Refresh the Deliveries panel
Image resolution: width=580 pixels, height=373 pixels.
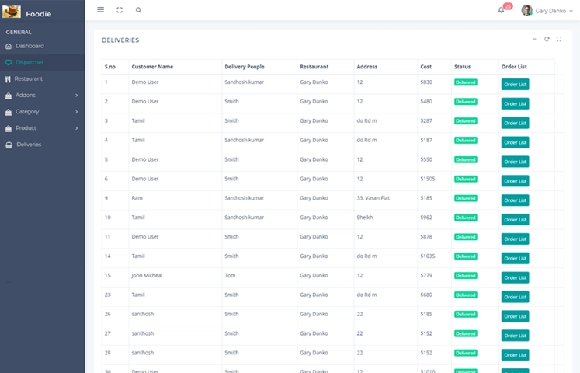tap(547, 39)
